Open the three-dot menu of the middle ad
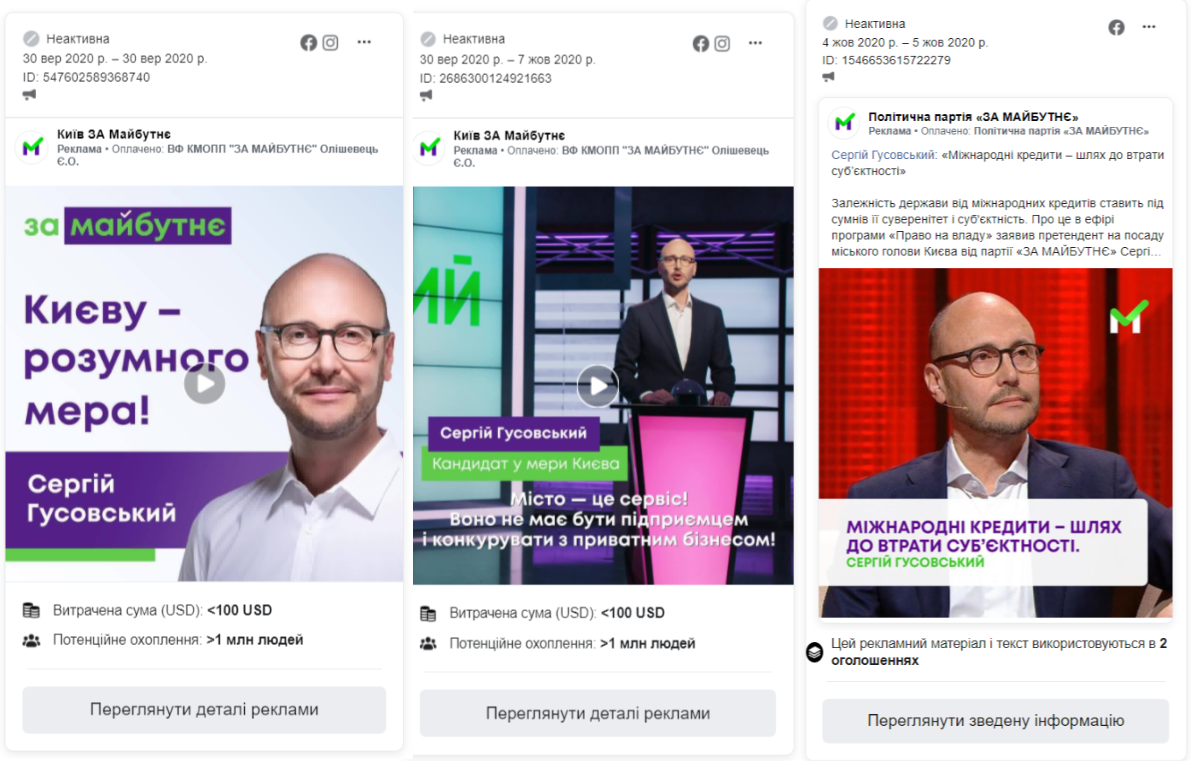The image size is (1191, 761). [755, 43]
